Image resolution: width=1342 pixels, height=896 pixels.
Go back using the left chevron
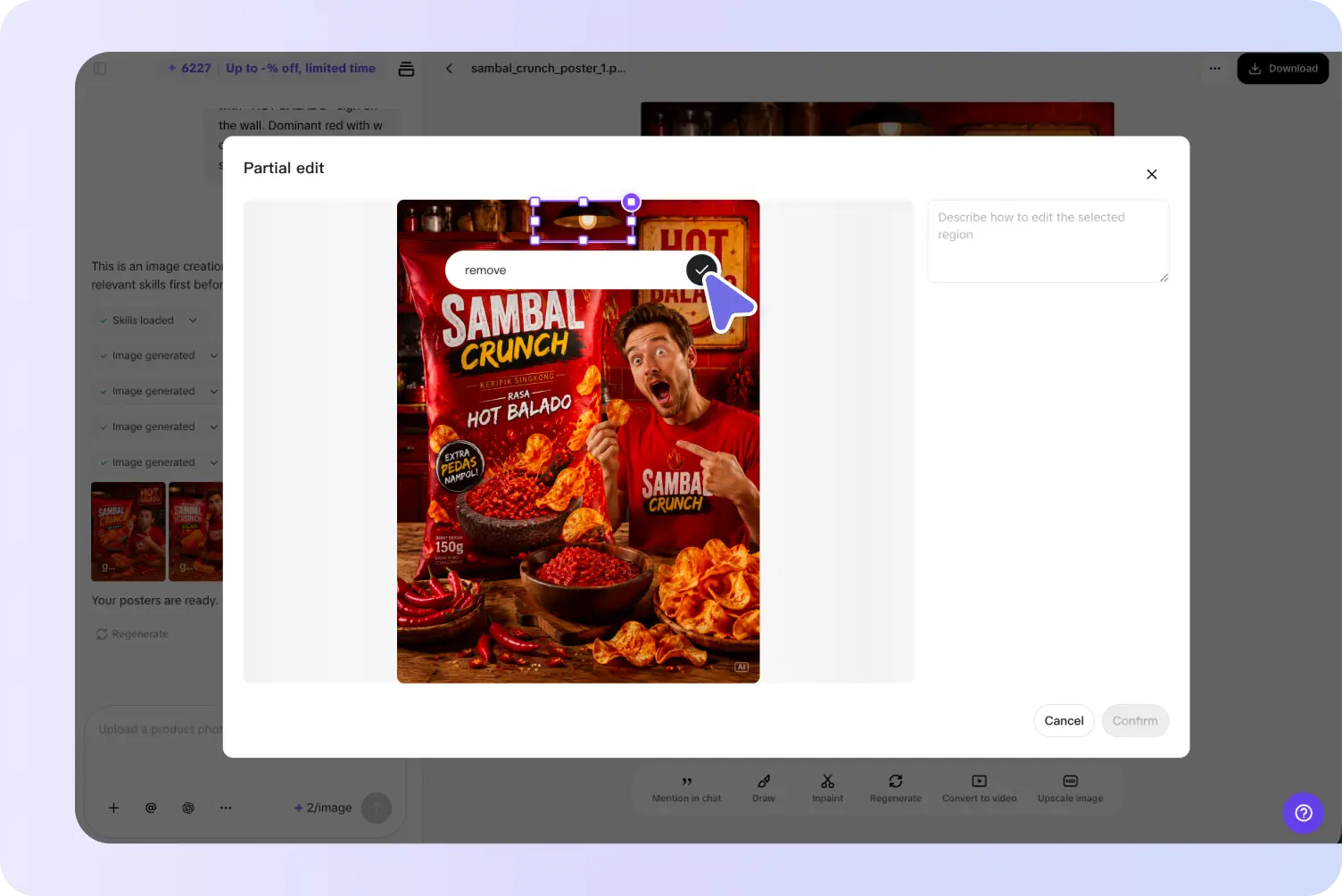(449, 68)
